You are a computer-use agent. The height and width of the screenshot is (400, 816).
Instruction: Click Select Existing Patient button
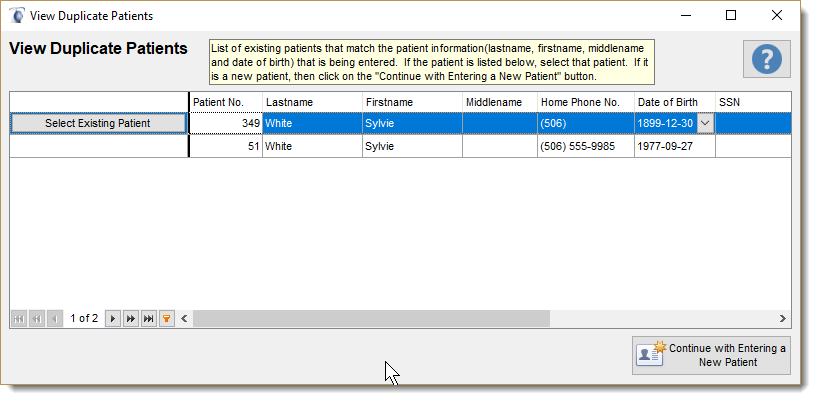coord(98,123)
